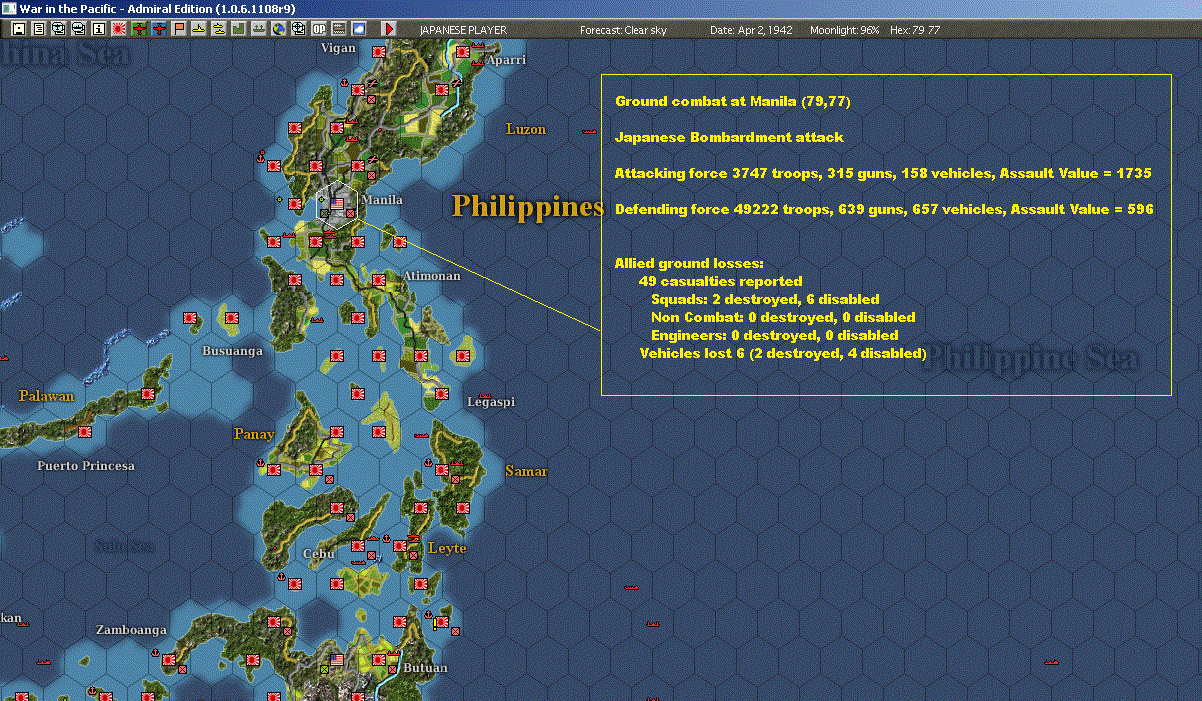Image resolution: width=1202 pixels, height=701 pixels.
Task: Click the Luzon island label
Action: [x=526, y=129]
